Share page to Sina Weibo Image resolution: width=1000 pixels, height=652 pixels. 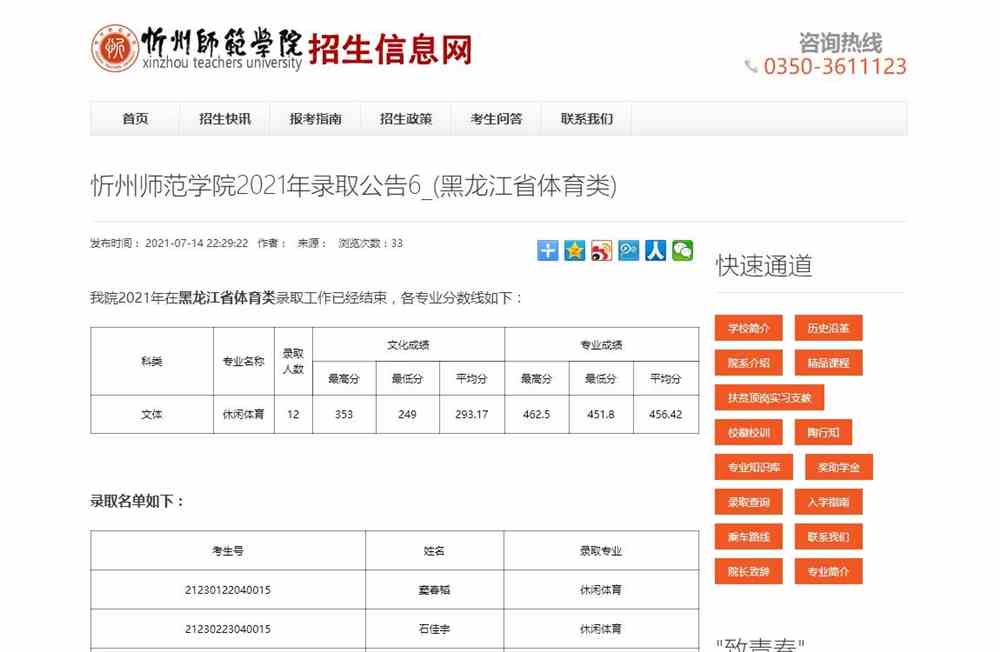[x=601, y=251]
